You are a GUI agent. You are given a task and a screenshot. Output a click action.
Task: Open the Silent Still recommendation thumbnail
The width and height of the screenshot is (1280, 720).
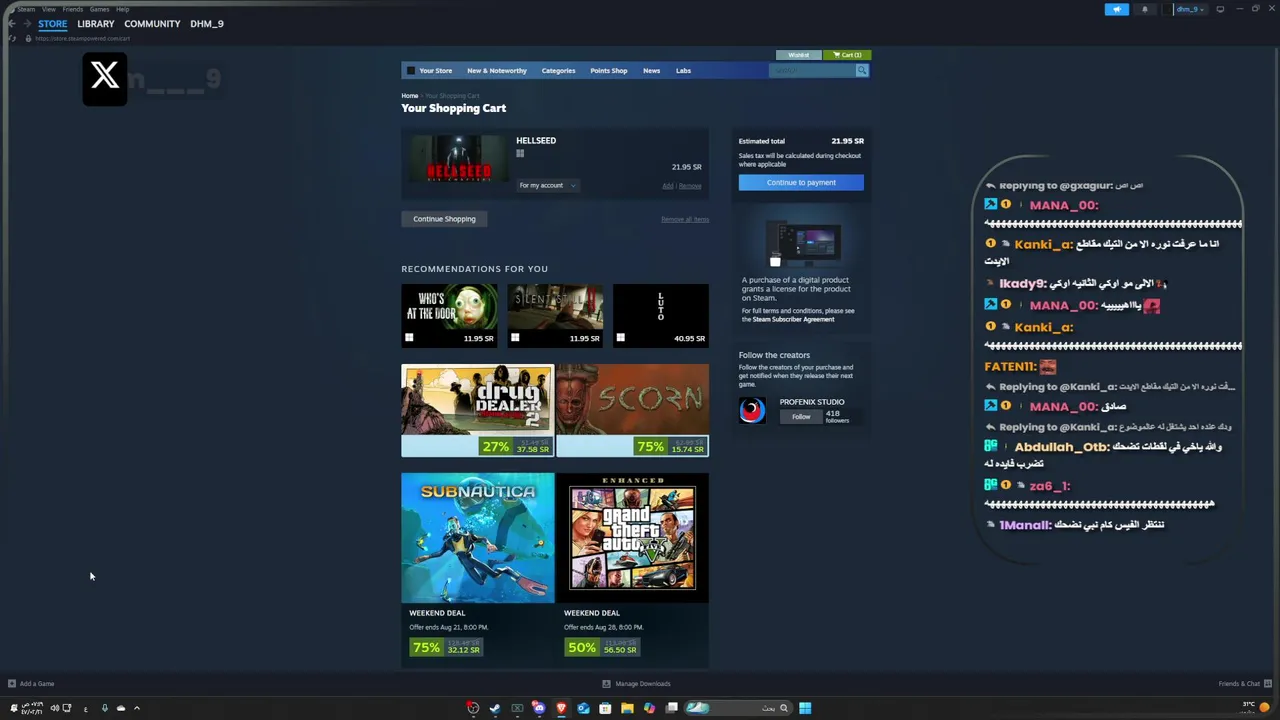555,316
